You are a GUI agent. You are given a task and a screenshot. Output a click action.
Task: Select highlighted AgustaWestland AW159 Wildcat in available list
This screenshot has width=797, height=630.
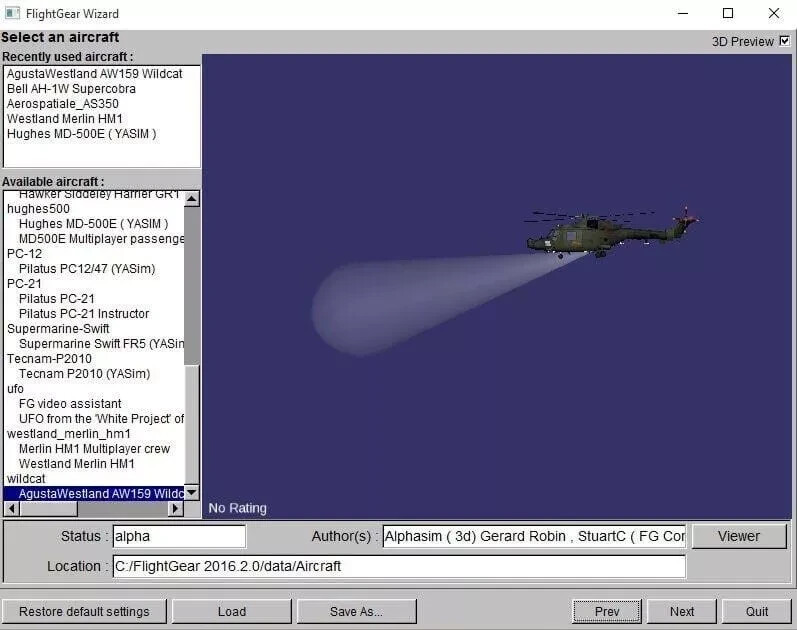(94, 494)
